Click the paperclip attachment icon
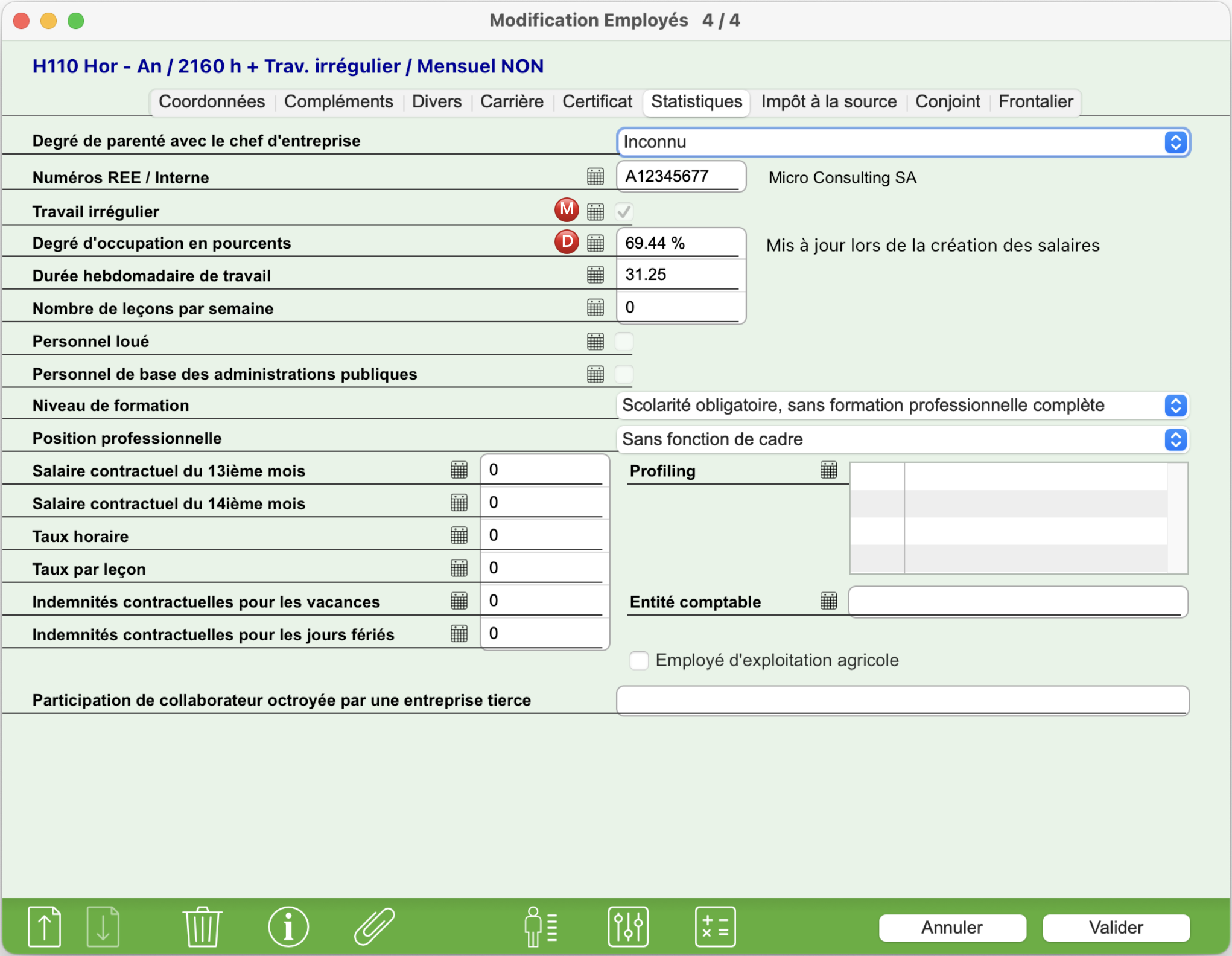 point(375,926)
